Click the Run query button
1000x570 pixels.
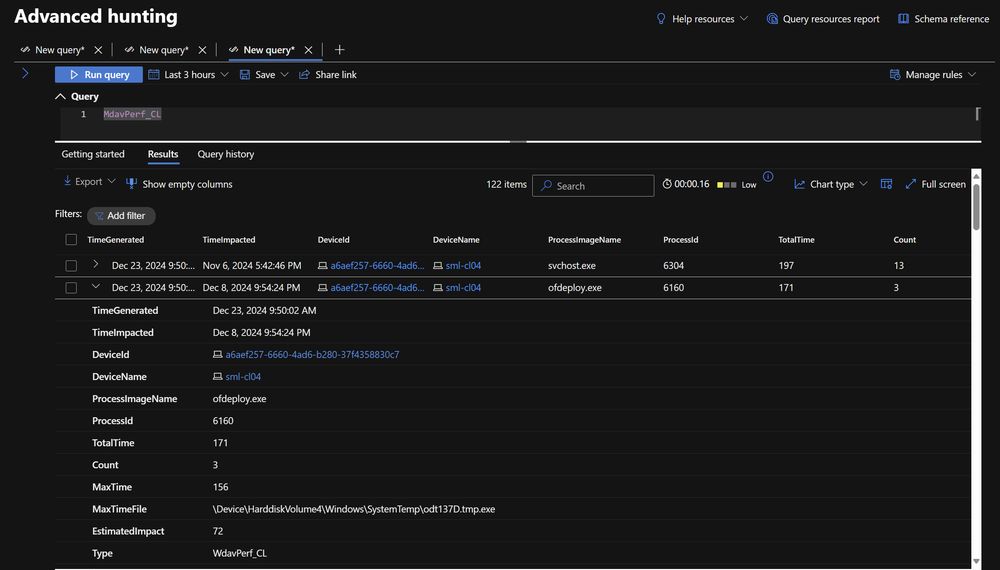pyautogui.click(x=101, y=75)
